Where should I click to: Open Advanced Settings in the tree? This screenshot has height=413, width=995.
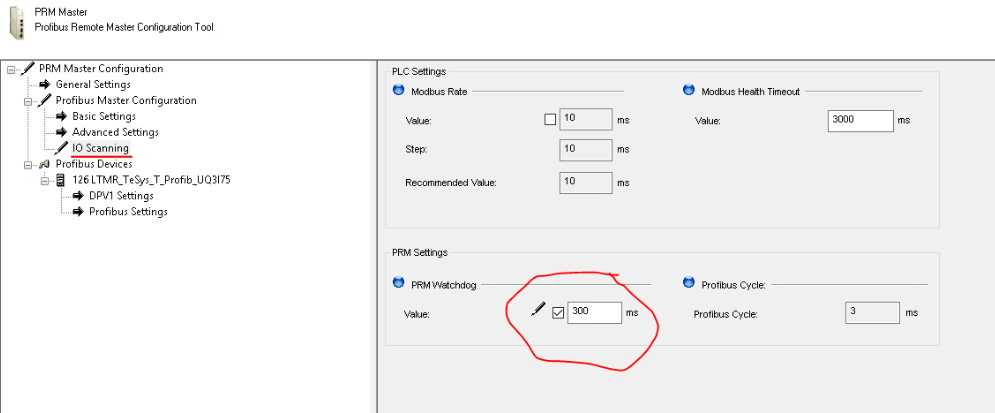[115, 132]
